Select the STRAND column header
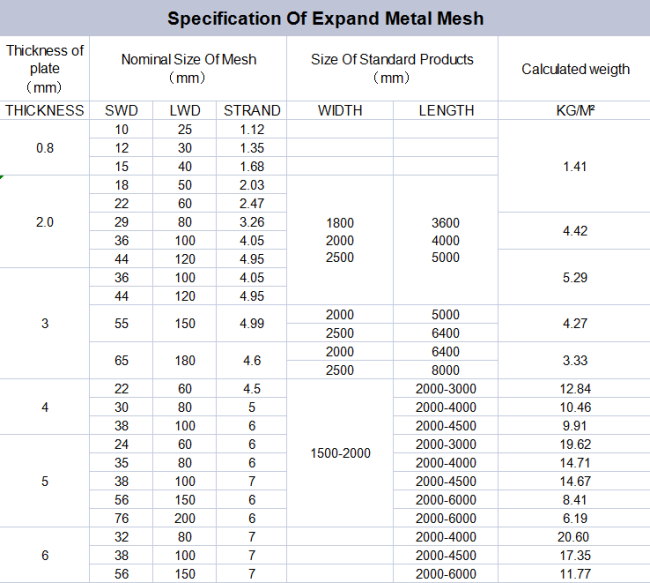 click(x=252, y=111)
